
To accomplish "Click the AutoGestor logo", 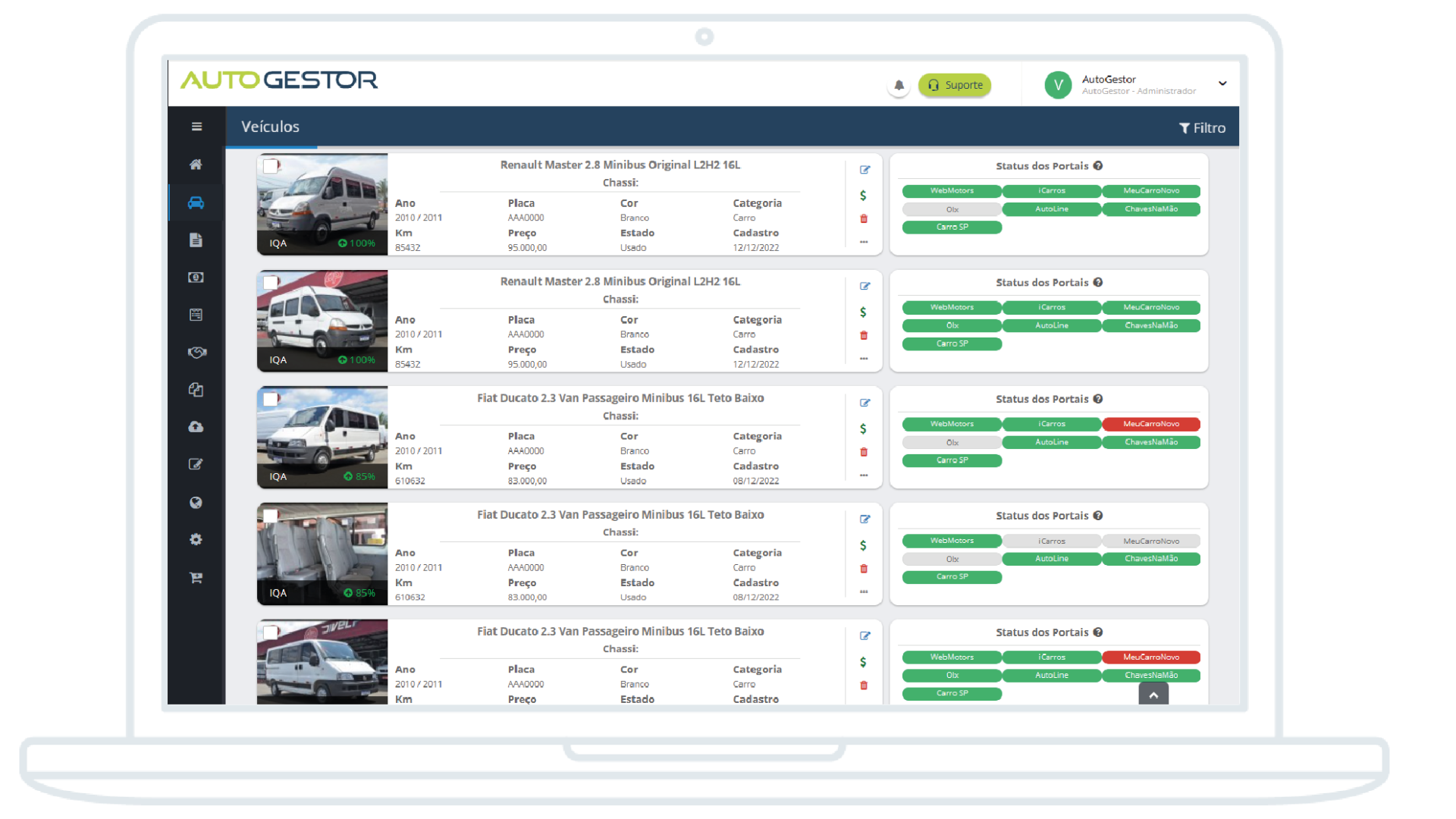I will (x=279, y=80).
